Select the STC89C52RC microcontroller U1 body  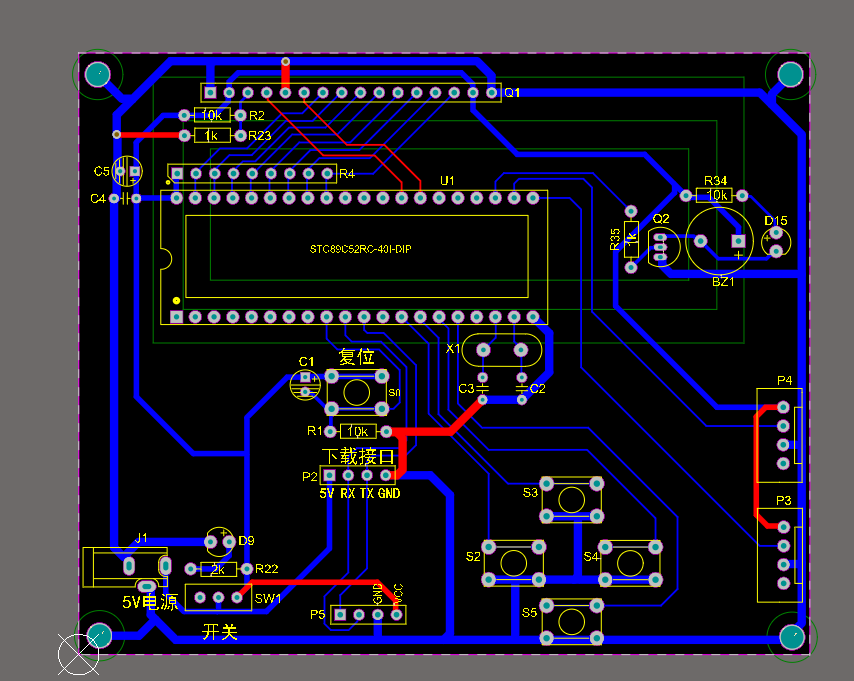click(354, 257)
